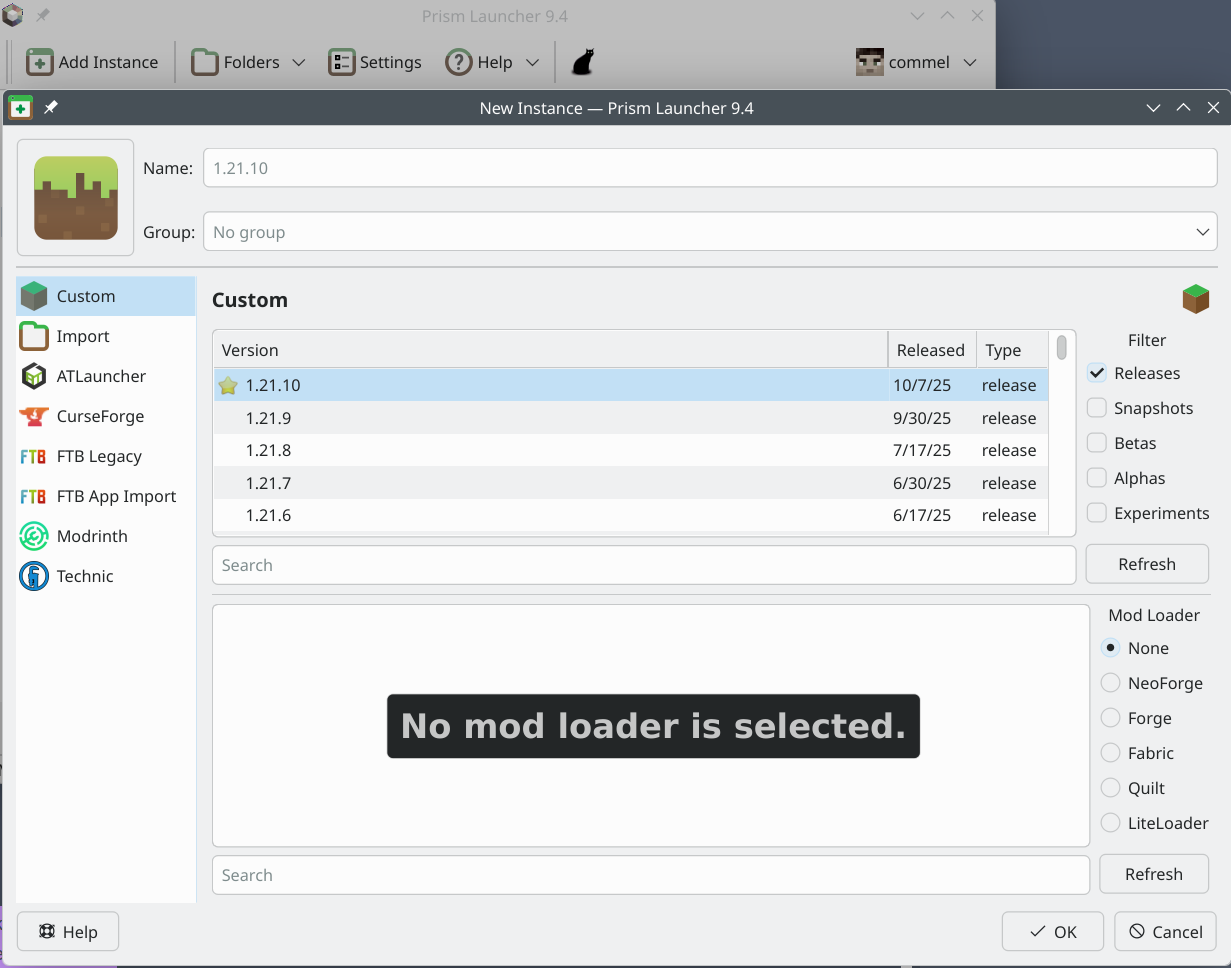This screenshot has height=968, width=1231.
Task: Click the FTB Legacy icon
Action: [34, 456]
